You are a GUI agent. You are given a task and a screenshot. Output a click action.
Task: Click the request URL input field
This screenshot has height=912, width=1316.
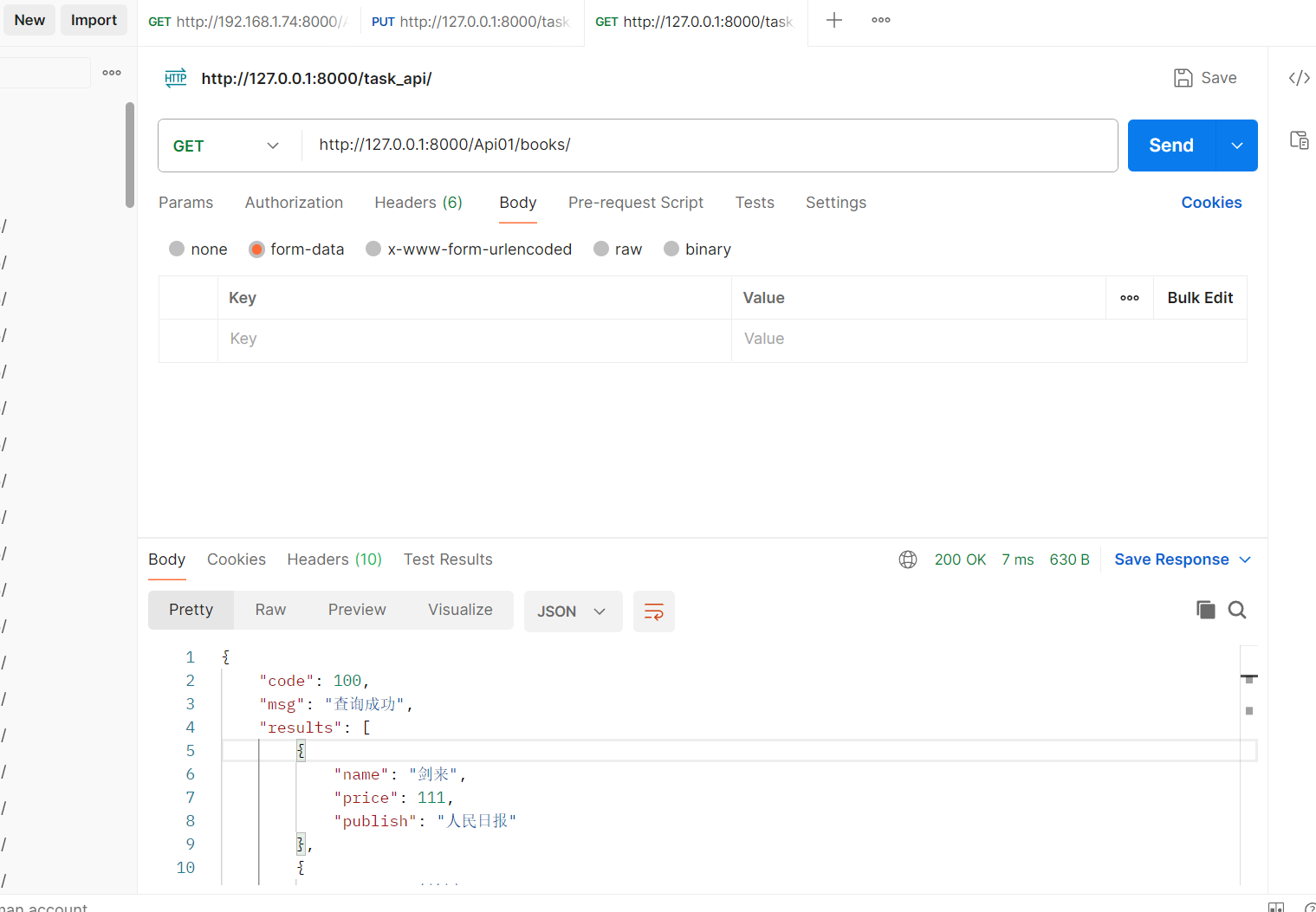coord(710,145)
